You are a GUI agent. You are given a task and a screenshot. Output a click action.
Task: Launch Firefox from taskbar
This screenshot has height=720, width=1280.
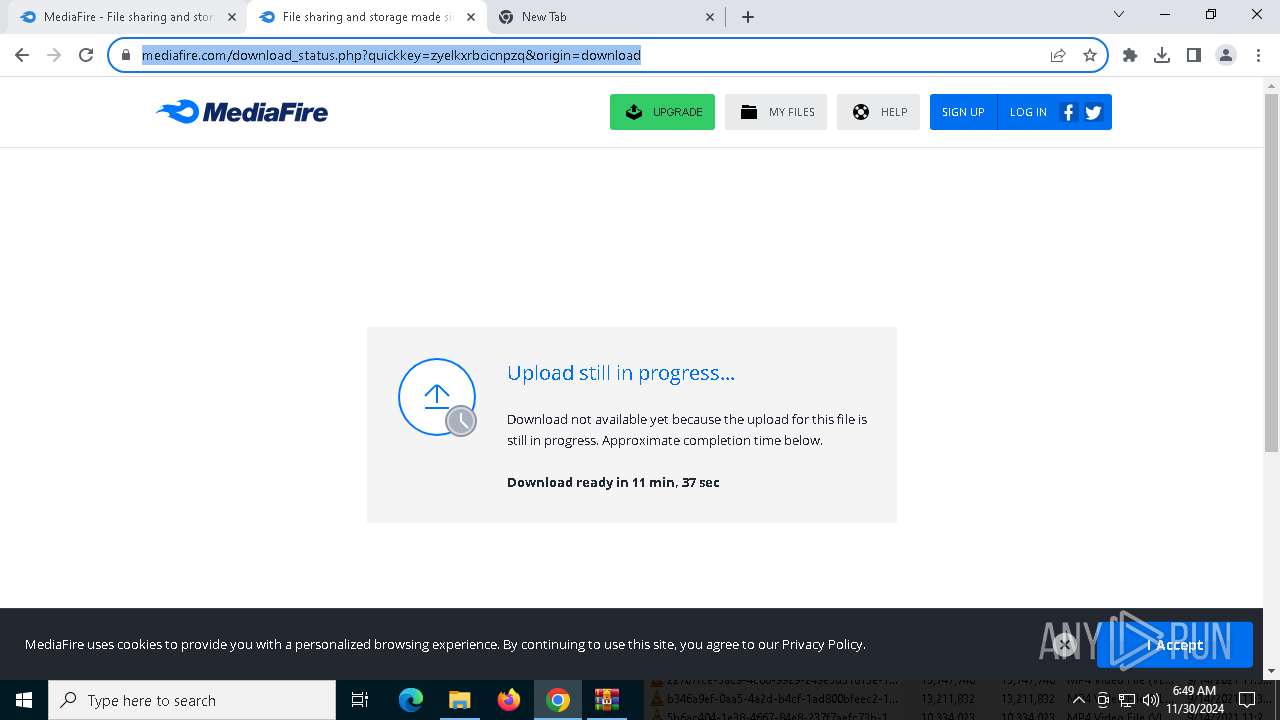(x=509, y=700)
